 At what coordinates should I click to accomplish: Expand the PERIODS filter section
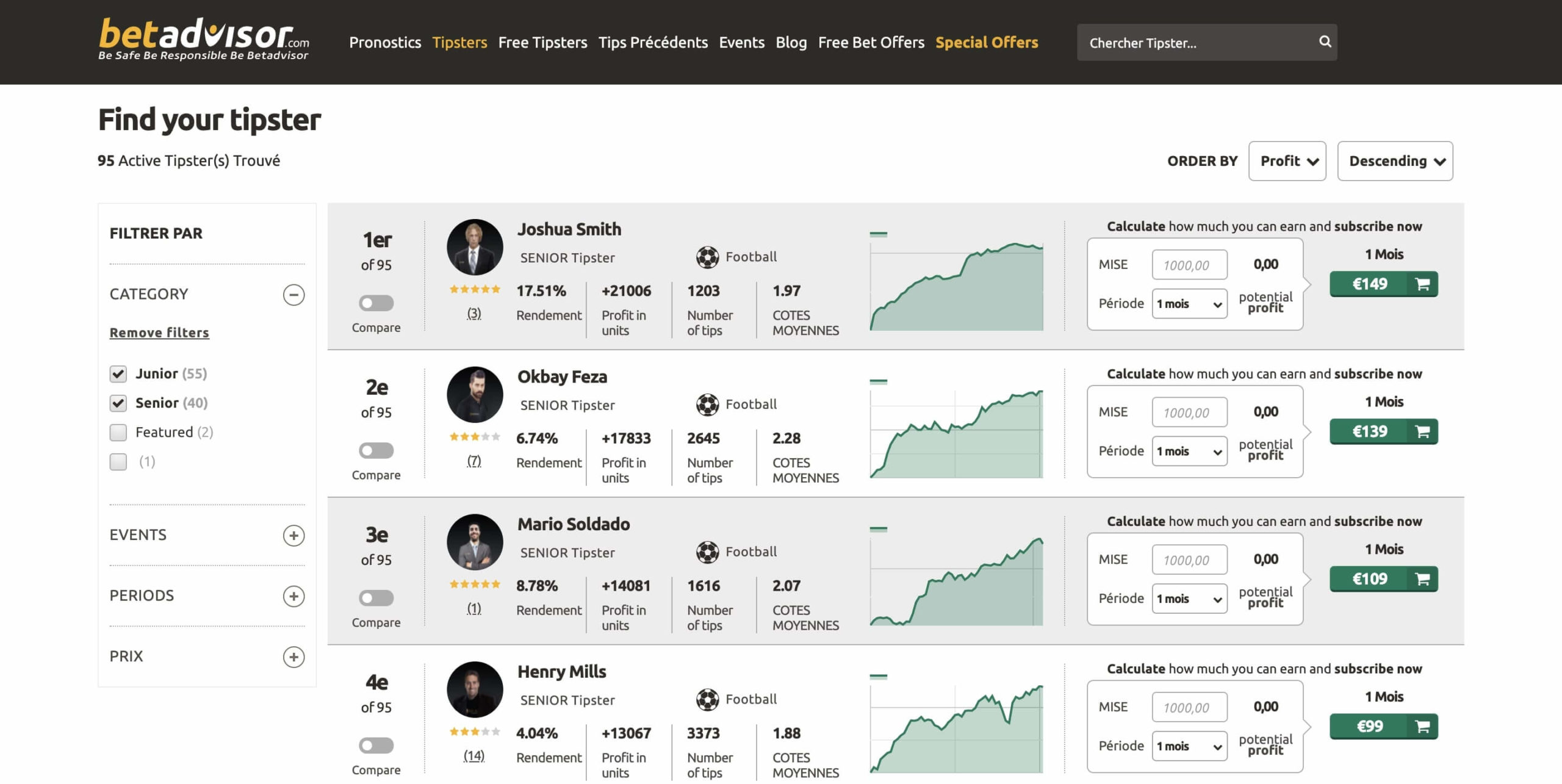coord(293,596)
